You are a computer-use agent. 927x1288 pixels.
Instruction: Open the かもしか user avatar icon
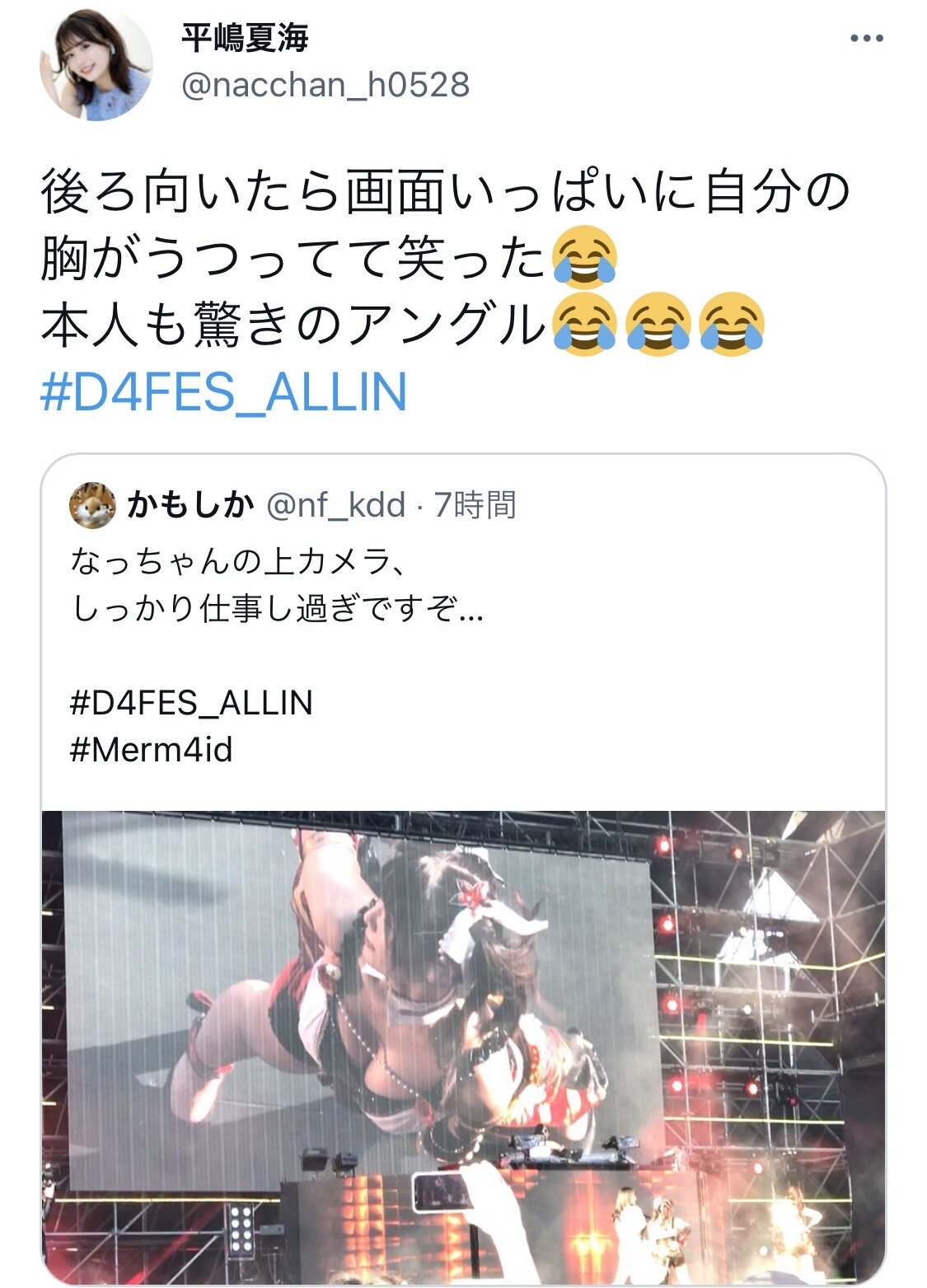(x=92, y=505)
